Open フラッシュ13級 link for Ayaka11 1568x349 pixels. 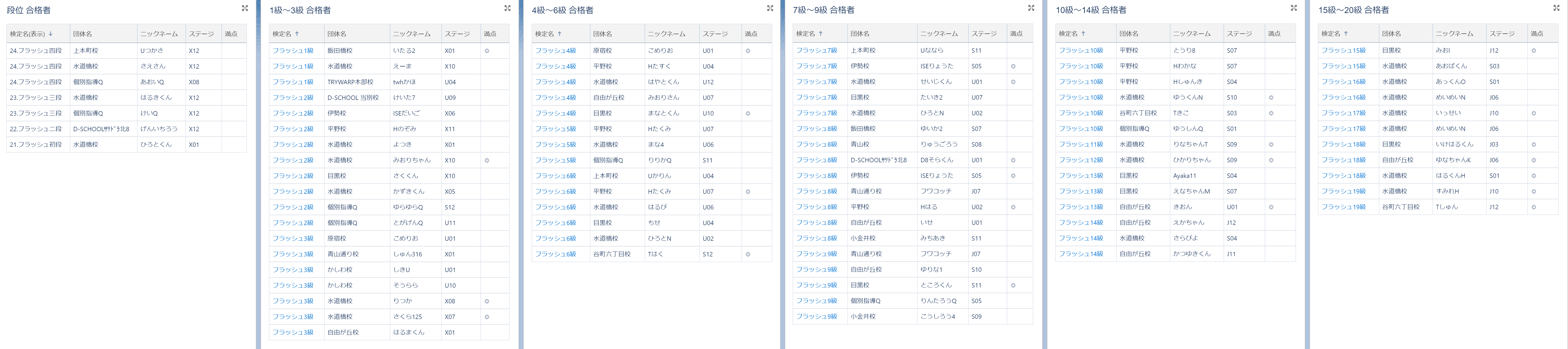click(1081, 176)
